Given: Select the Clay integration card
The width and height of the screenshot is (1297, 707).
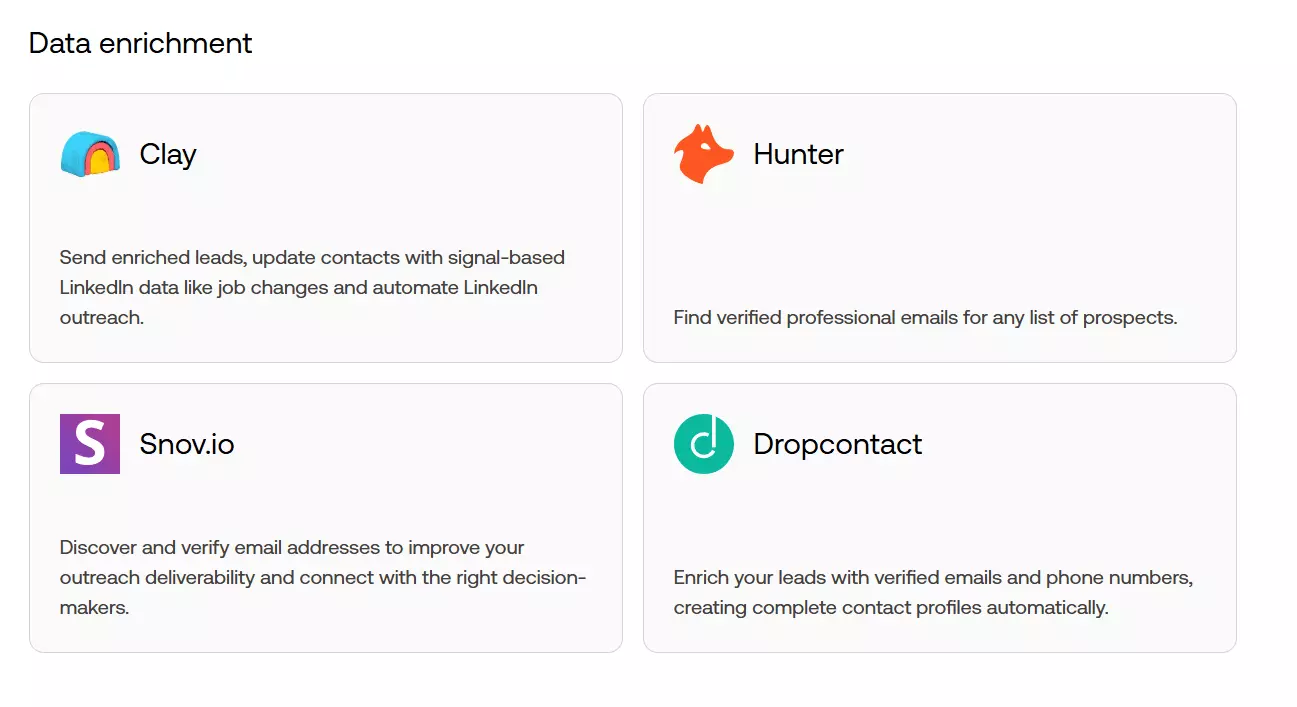Looking at the screenshot, I should point(325,227).
